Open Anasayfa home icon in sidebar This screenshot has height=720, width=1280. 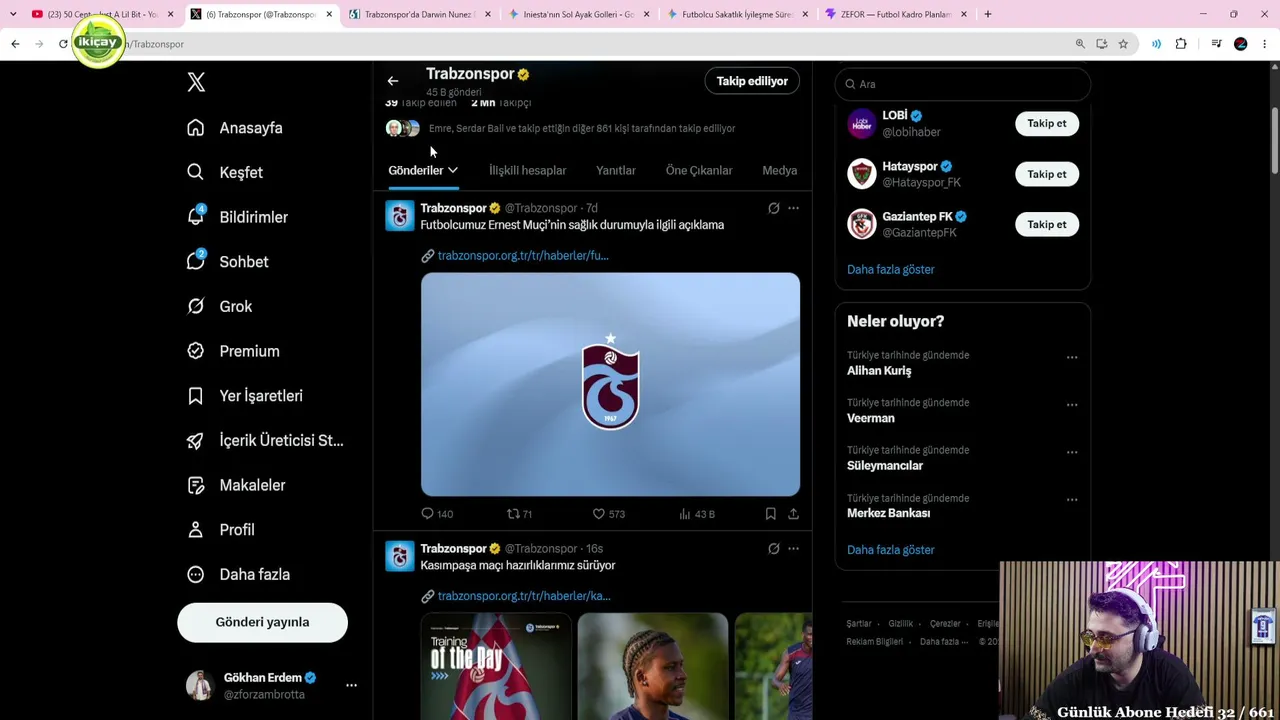coord(196,128)
